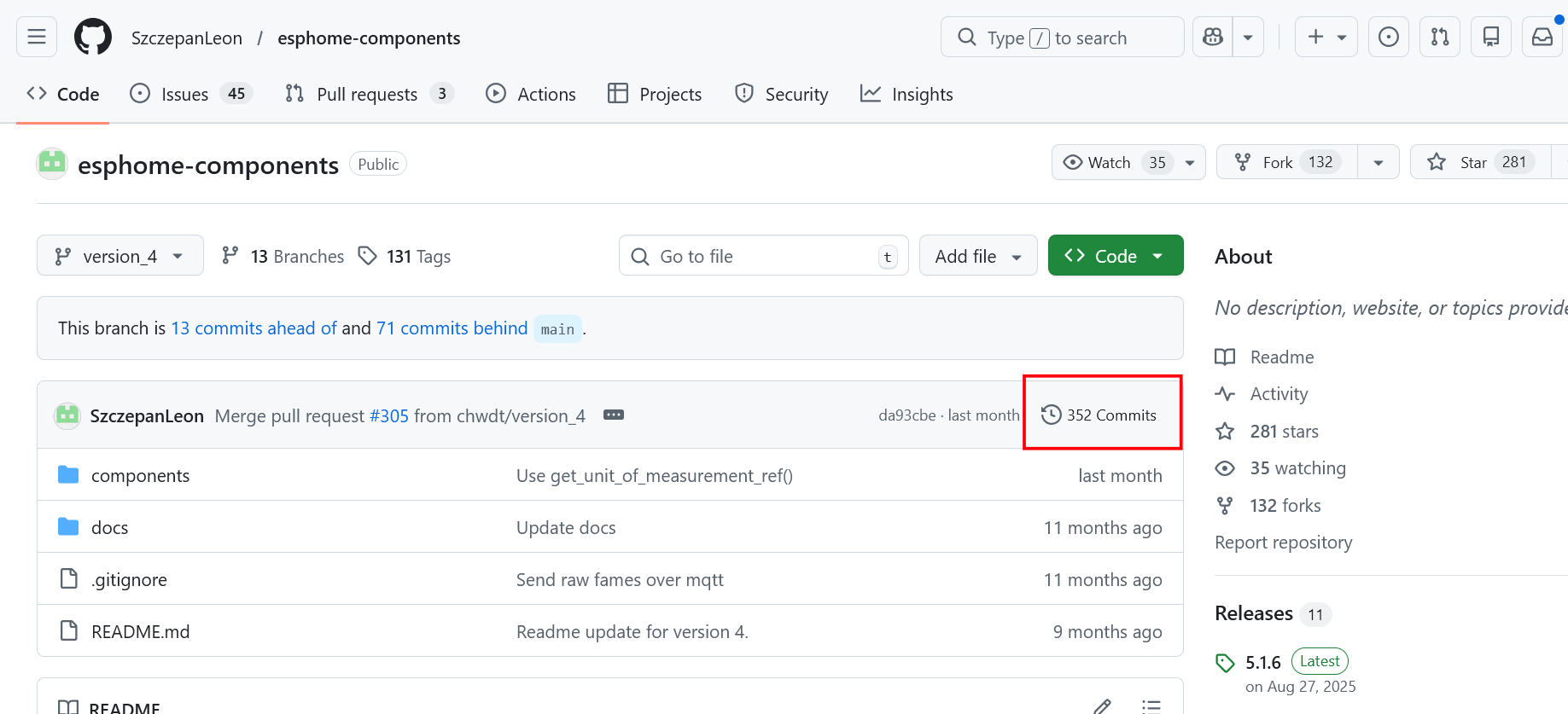Open the 13 commits ahead of link

point(254,328)
